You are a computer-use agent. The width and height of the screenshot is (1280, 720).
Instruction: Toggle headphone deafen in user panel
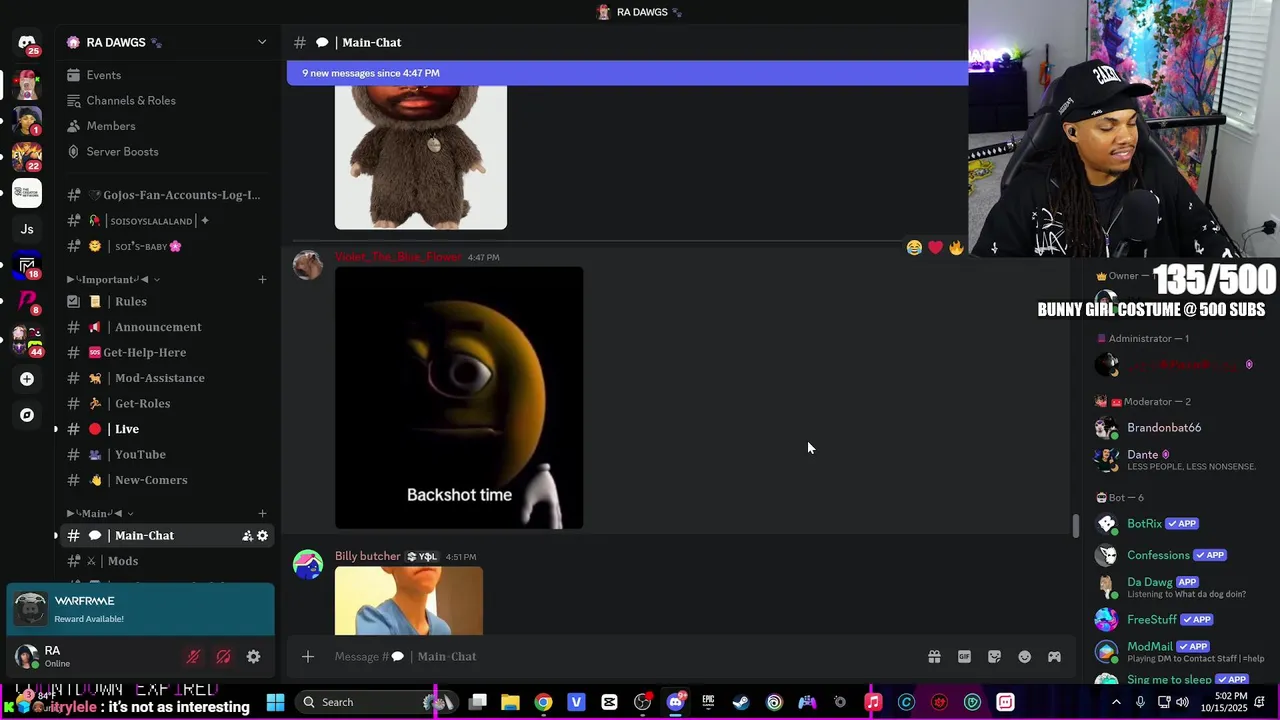[223, 657]
